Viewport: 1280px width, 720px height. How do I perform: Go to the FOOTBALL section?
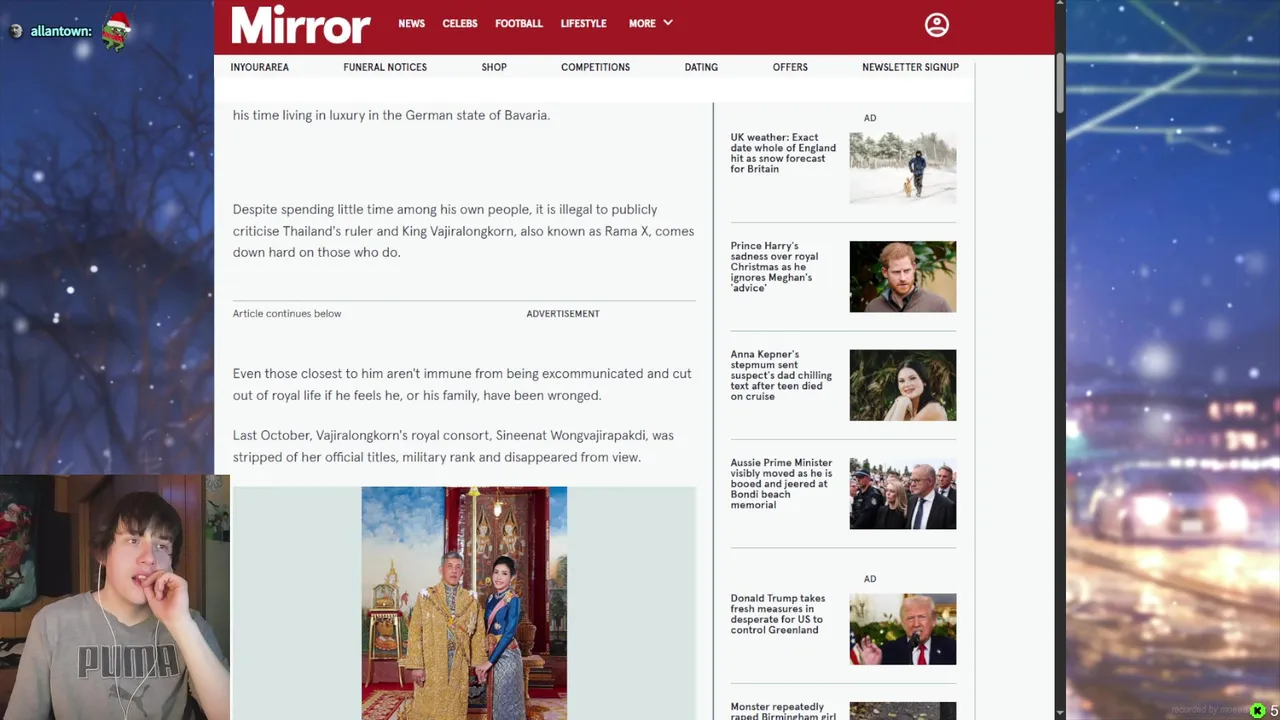[x=519, y=23]
